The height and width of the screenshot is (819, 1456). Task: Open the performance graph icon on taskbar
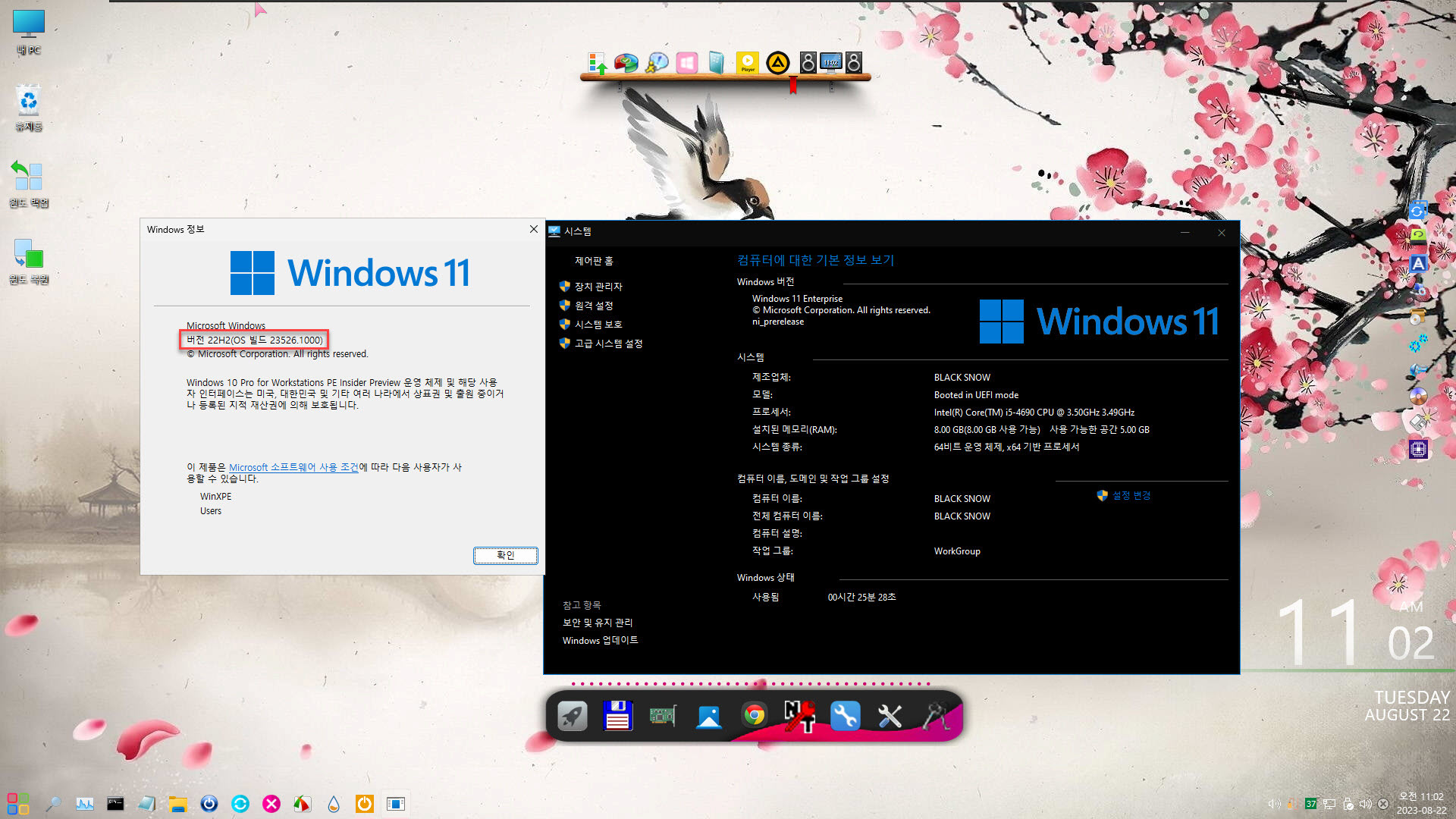(85, 804)
